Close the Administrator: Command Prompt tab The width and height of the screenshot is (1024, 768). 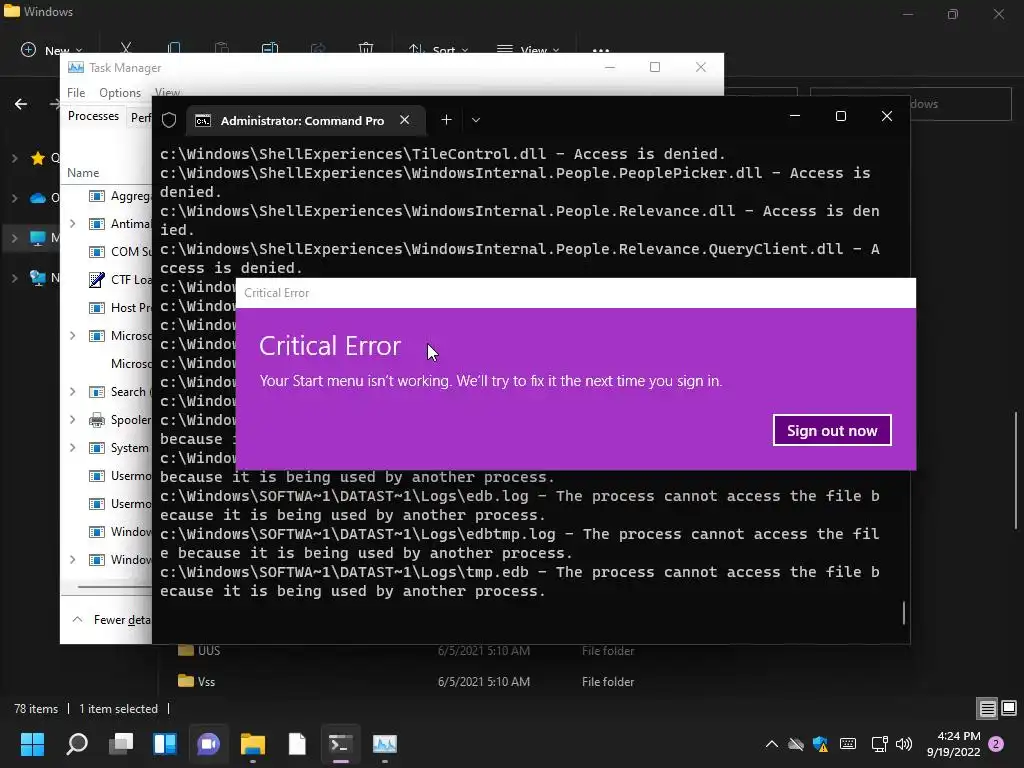[405, 120]
